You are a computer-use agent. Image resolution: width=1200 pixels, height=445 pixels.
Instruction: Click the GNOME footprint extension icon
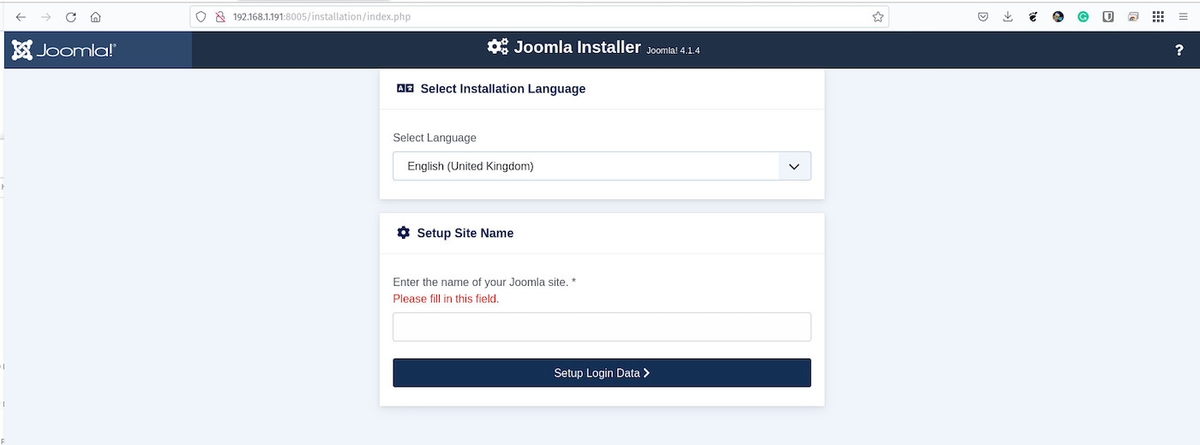click(x=1033, y=16)
